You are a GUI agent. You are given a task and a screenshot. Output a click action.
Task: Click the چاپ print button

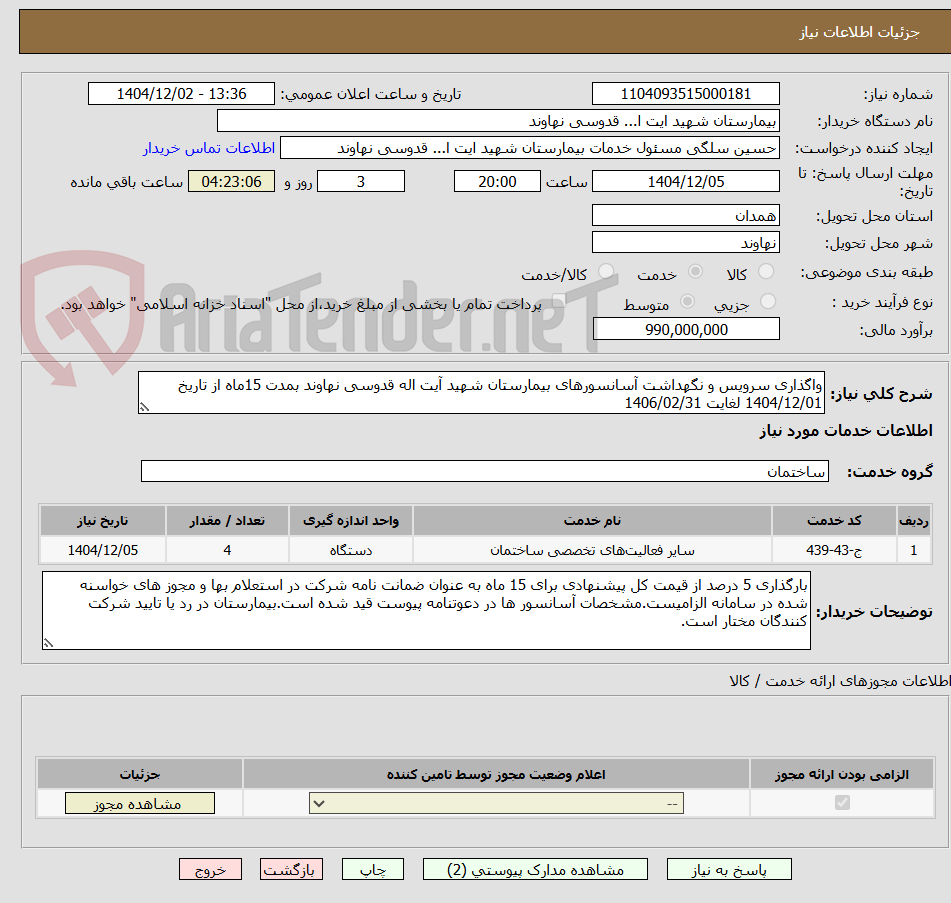[x=372, y=870]
